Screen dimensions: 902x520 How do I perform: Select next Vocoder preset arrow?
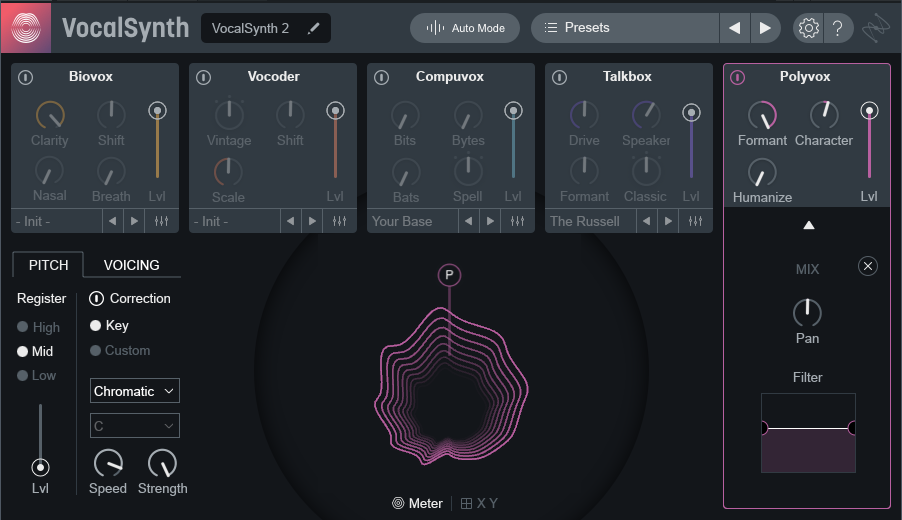coord(312,221)
